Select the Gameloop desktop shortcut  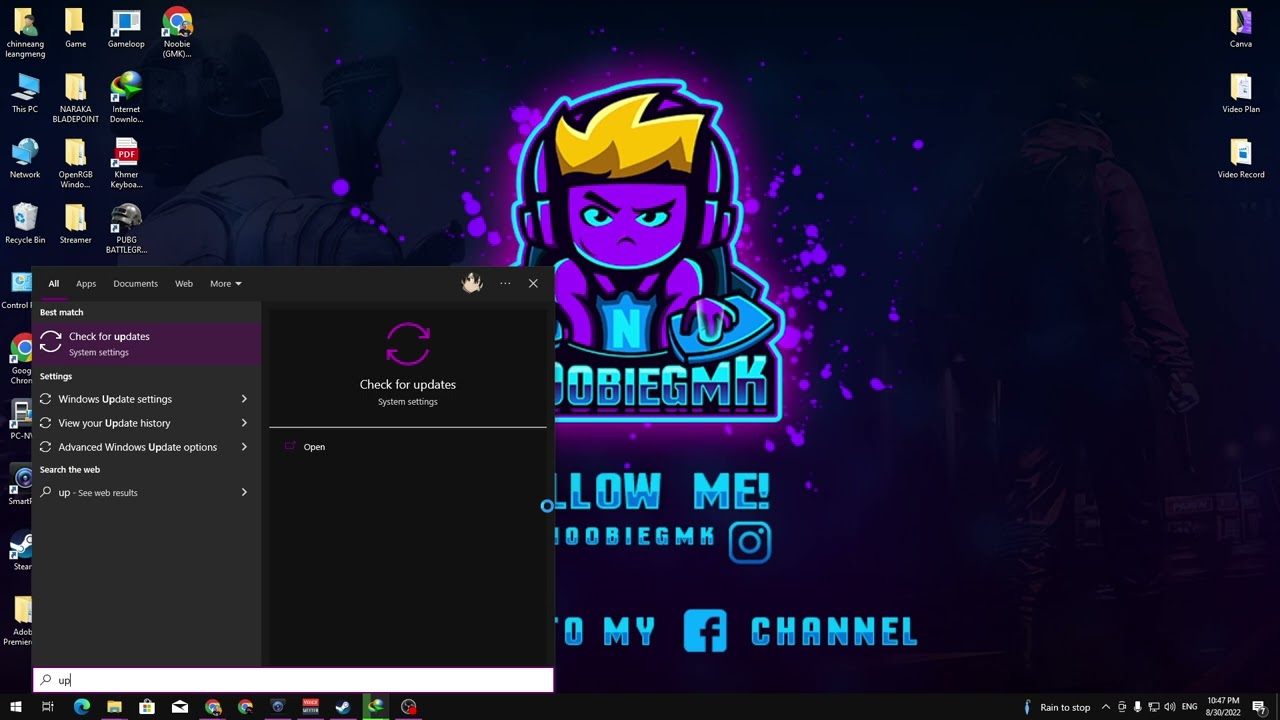point(126,29)
